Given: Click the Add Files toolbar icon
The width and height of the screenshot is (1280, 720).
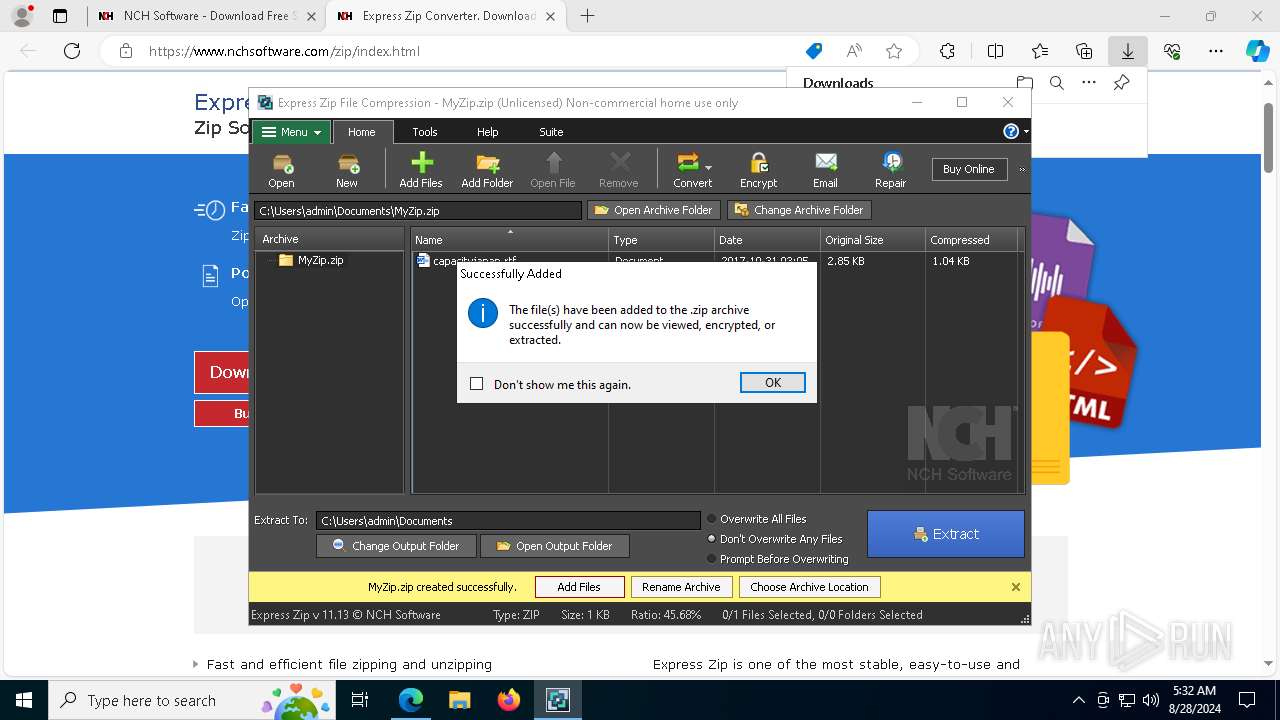Looking at the screenshot, I should point(421,169).
